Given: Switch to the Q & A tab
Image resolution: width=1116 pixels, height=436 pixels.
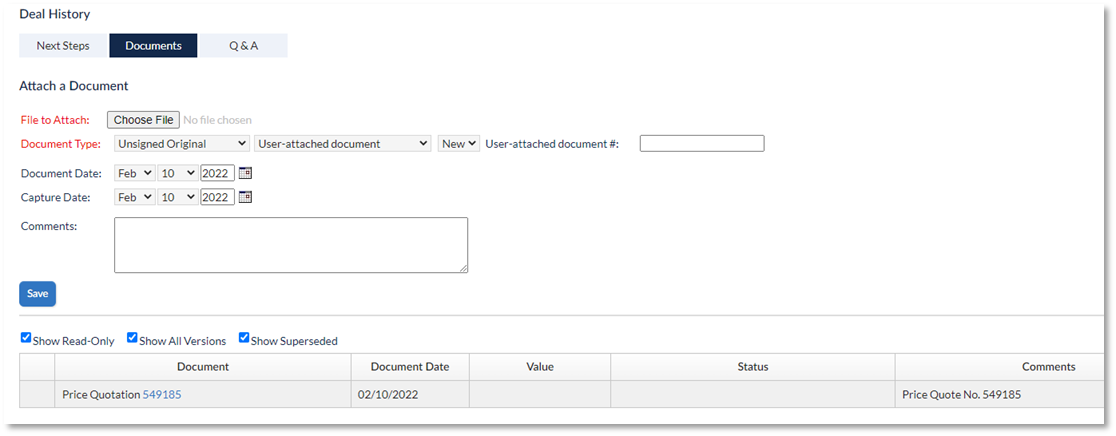Looking at the screenshot, I should (243, 46).
